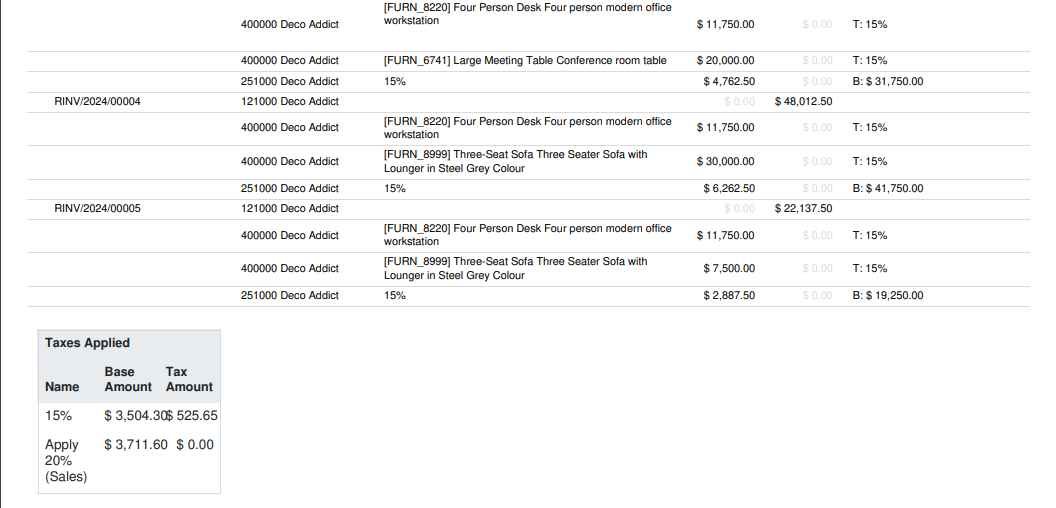Click the Base Amount column header

click(x=128, y=379)
